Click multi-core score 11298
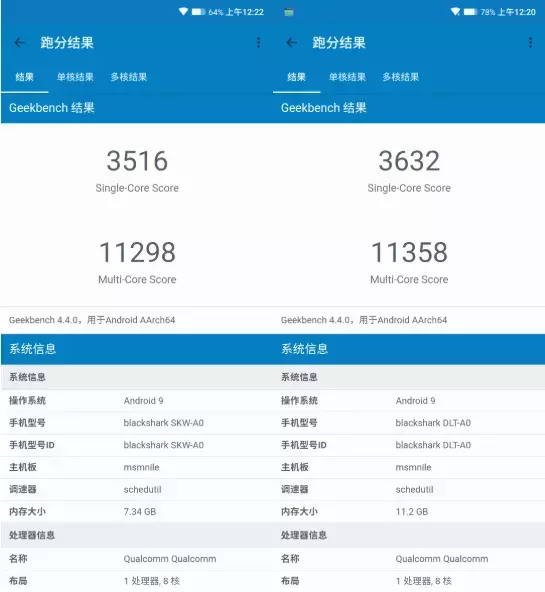 (137, 252)
